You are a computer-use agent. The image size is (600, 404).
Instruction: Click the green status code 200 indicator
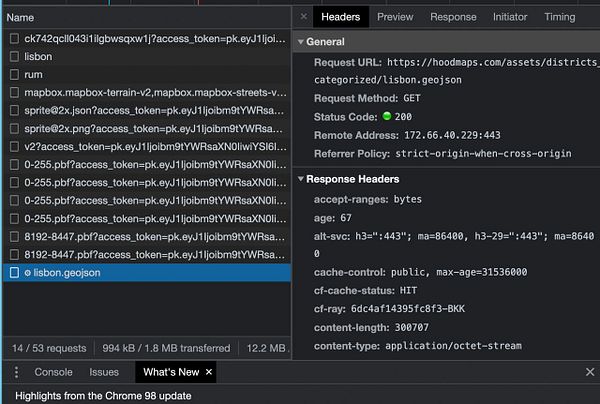pos(387,116)
